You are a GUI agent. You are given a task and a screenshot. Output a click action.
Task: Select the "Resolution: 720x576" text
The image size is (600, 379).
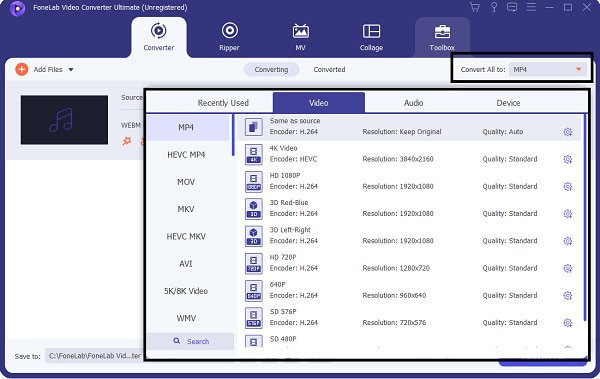394,323
